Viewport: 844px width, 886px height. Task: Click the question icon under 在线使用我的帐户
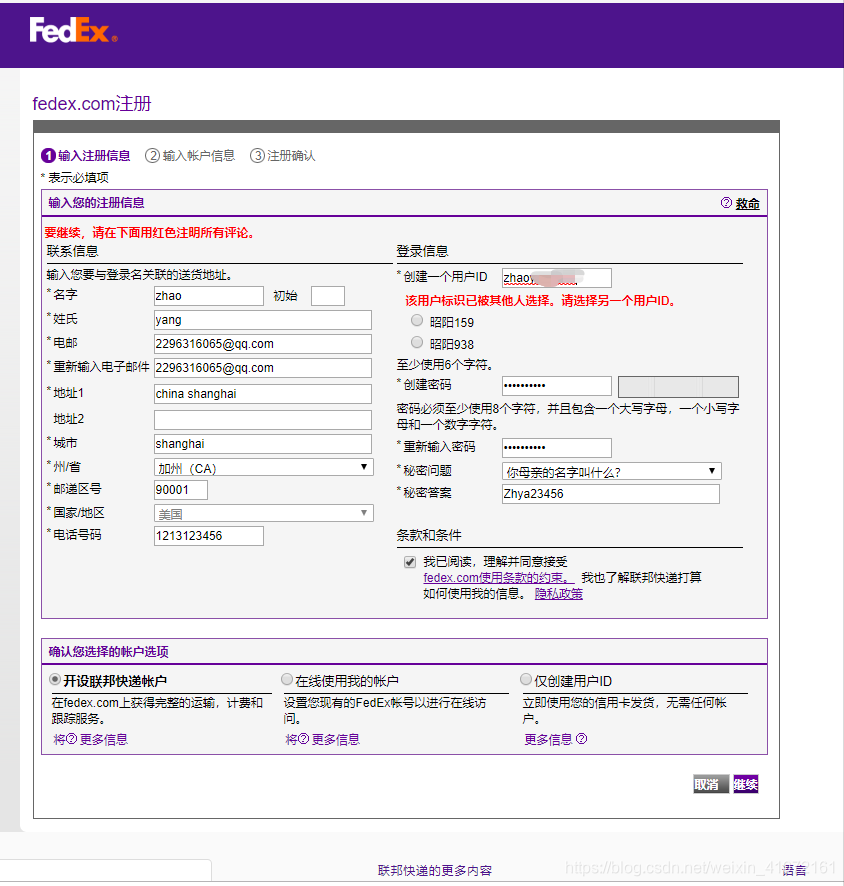(303, 739)
